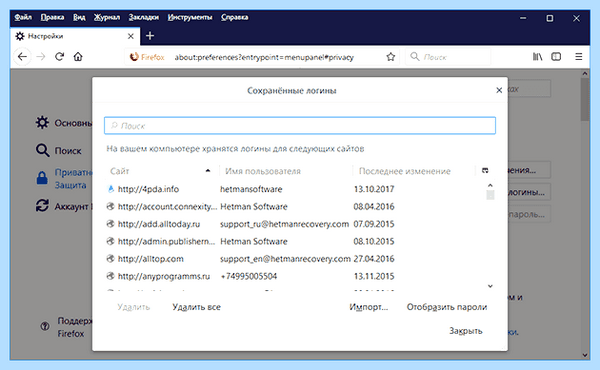600x370 pixels.
Task: Open the Справка menu
Action: pyautogui.click(x=235, y=17)
